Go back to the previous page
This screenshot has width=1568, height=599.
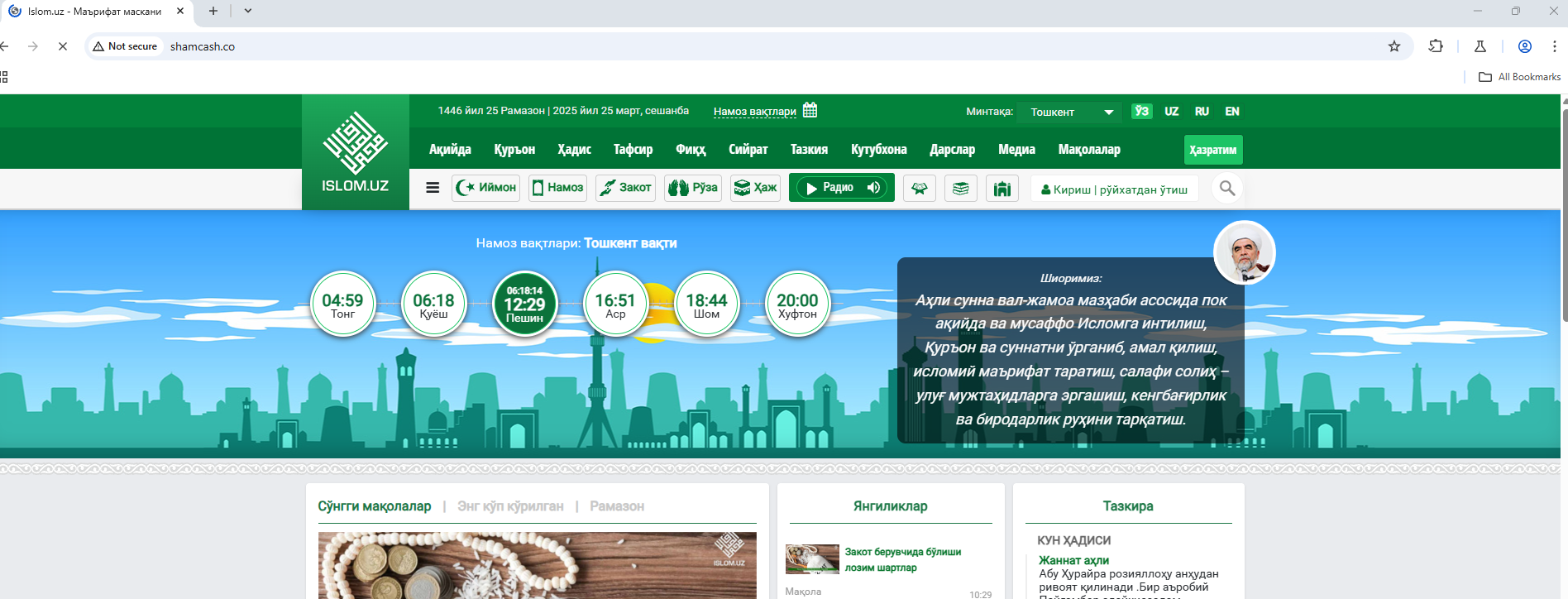click(x=4, y=46)
